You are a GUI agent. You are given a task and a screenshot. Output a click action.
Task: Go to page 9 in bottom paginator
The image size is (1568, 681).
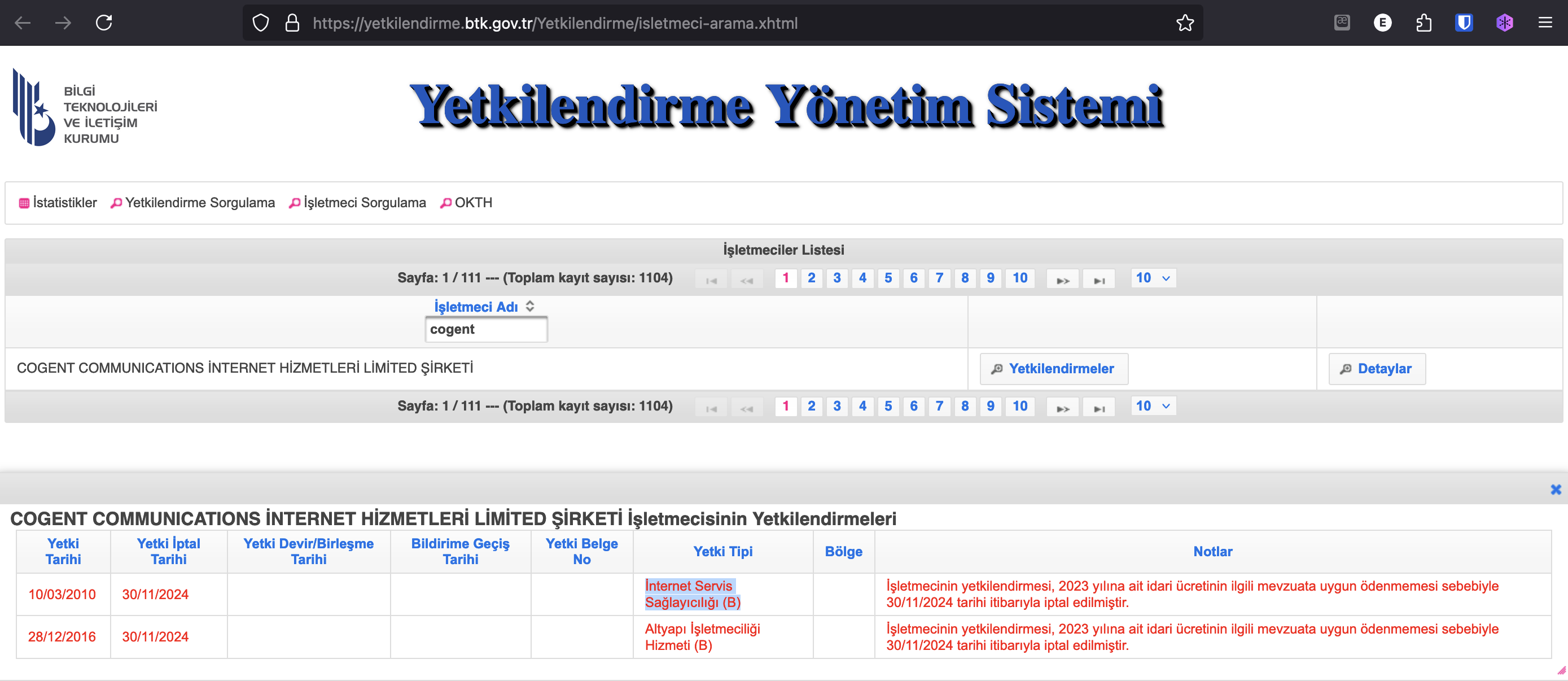pyautogui.click(x=990, y=405)
